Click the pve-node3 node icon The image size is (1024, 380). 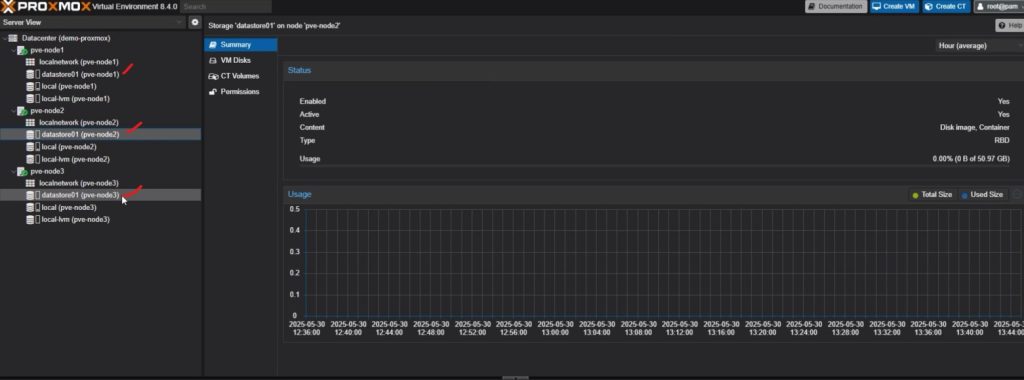pos(22,172)
